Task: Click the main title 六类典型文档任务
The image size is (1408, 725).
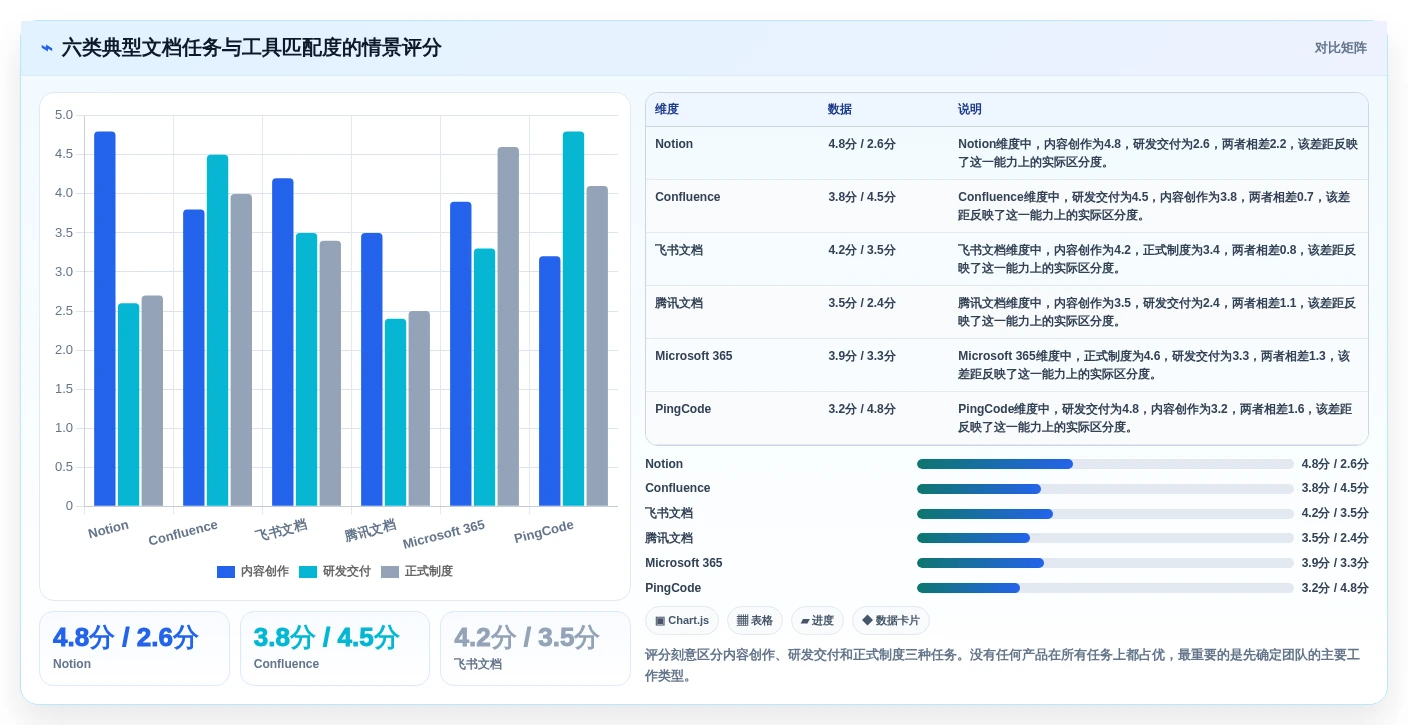Action: tap(251, 48)
